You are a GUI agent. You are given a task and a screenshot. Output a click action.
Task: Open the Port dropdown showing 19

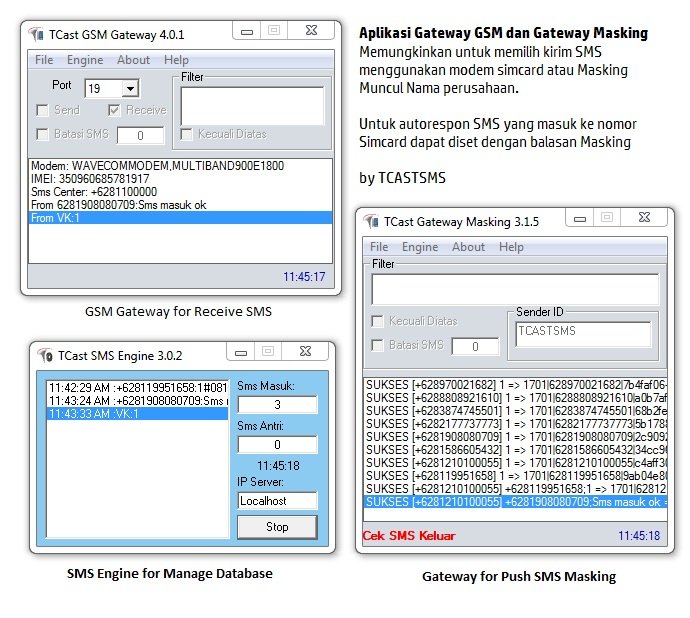coord(130,88)
